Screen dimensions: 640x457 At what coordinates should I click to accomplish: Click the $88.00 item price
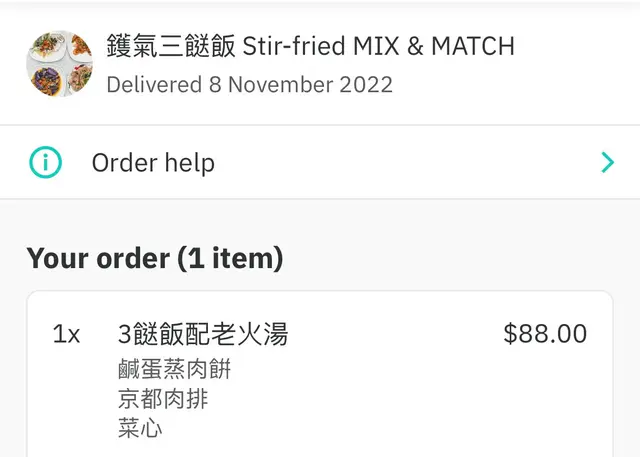[x=545, y=334]
